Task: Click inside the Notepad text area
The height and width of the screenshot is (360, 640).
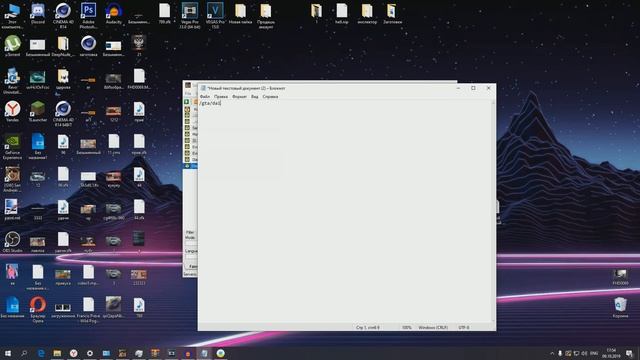Action: coord(345,211)
